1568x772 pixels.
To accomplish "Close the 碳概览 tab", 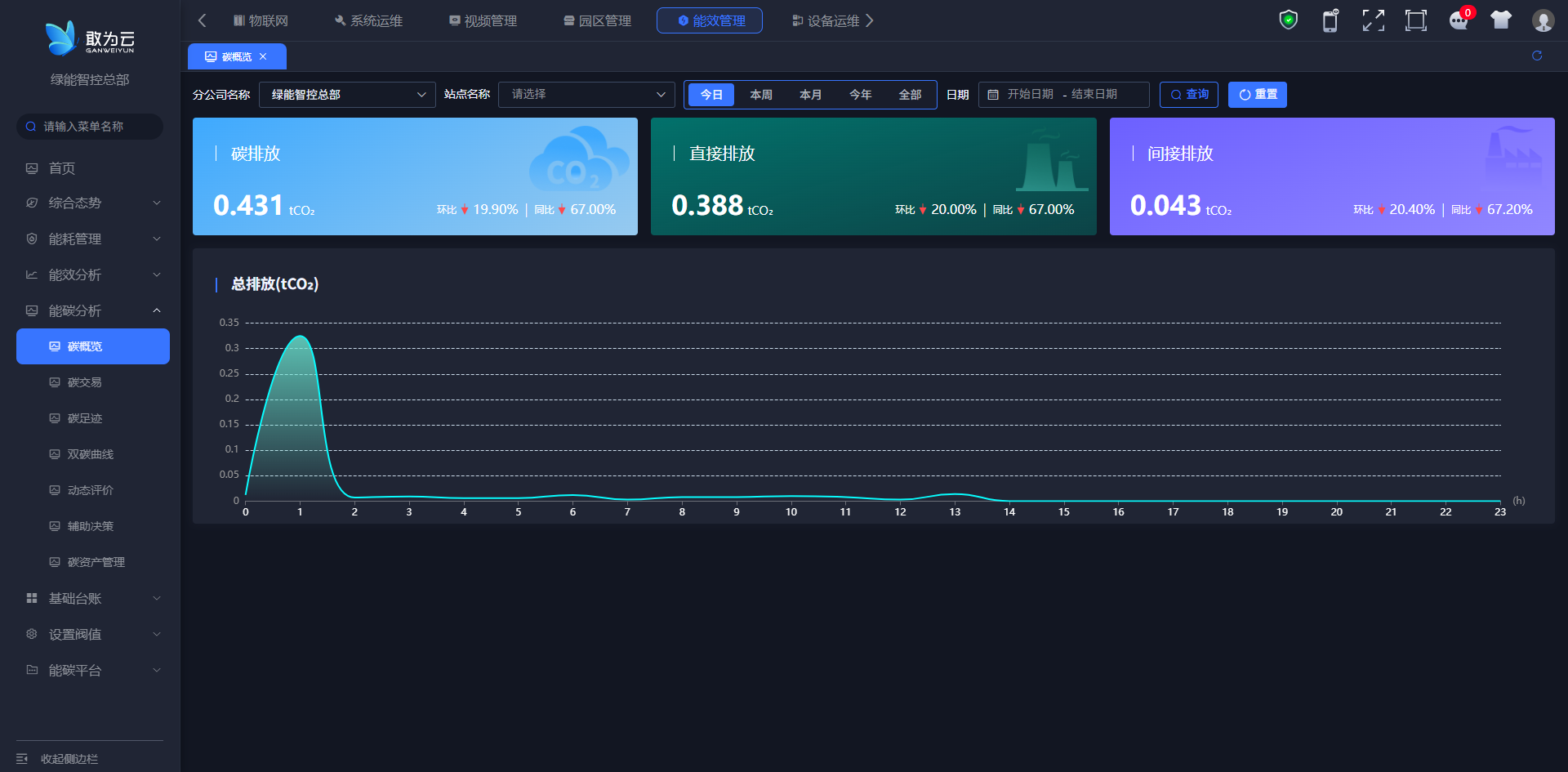I will click(x=263, y=56).
